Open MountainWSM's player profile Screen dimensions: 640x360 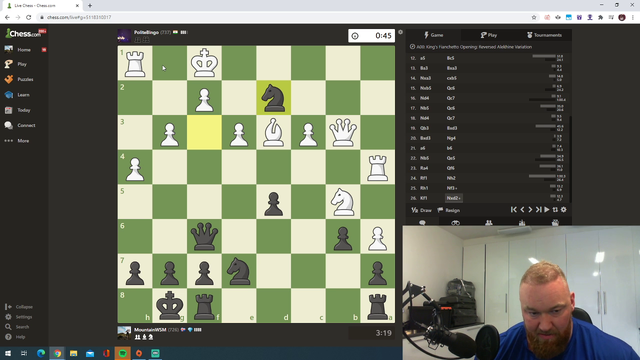tap(150, 330)
